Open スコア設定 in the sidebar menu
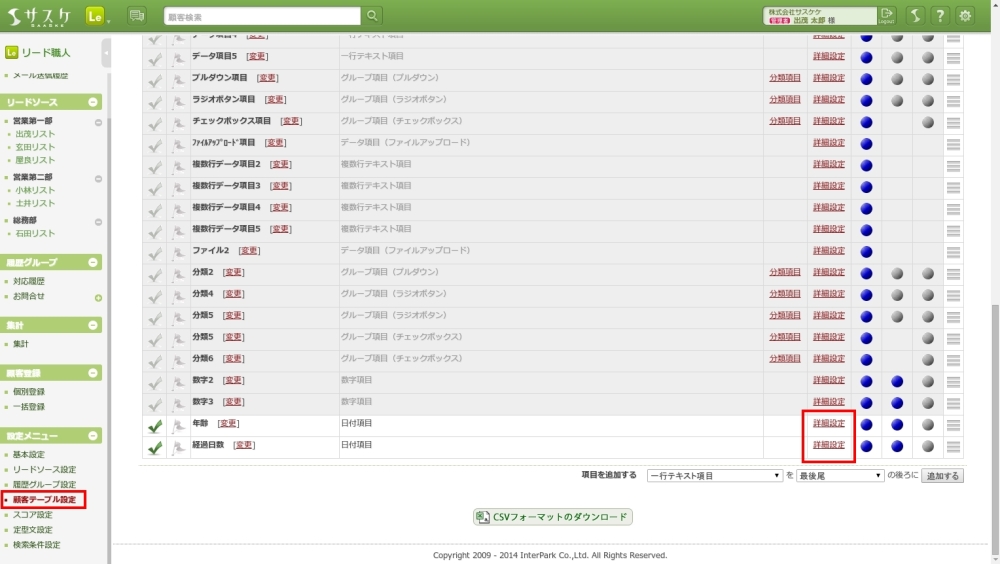 (33, 514)
